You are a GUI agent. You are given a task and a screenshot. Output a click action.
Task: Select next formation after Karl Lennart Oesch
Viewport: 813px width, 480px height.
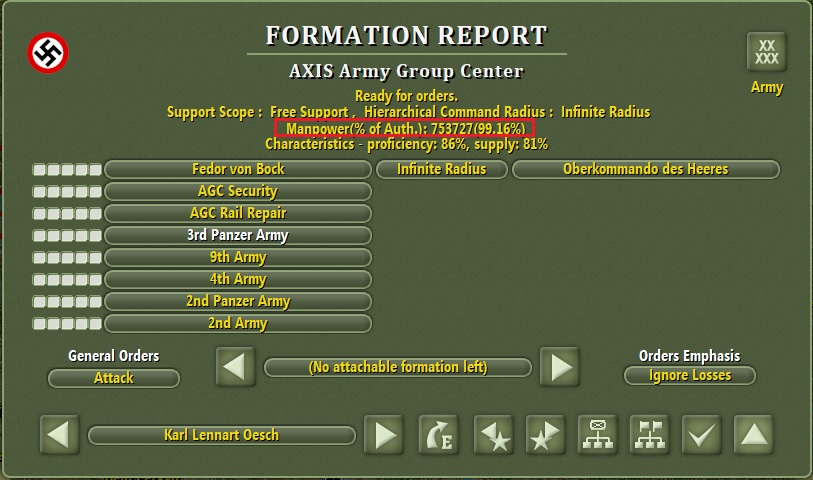384,434
